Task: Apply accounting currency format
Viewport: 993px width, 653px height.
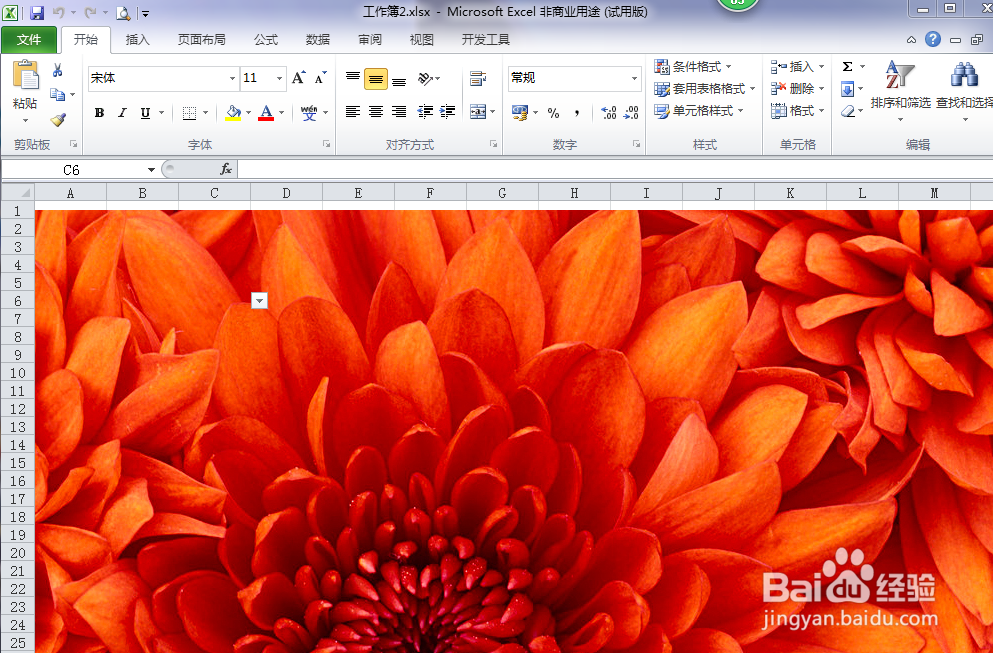Action: (520, 113)
